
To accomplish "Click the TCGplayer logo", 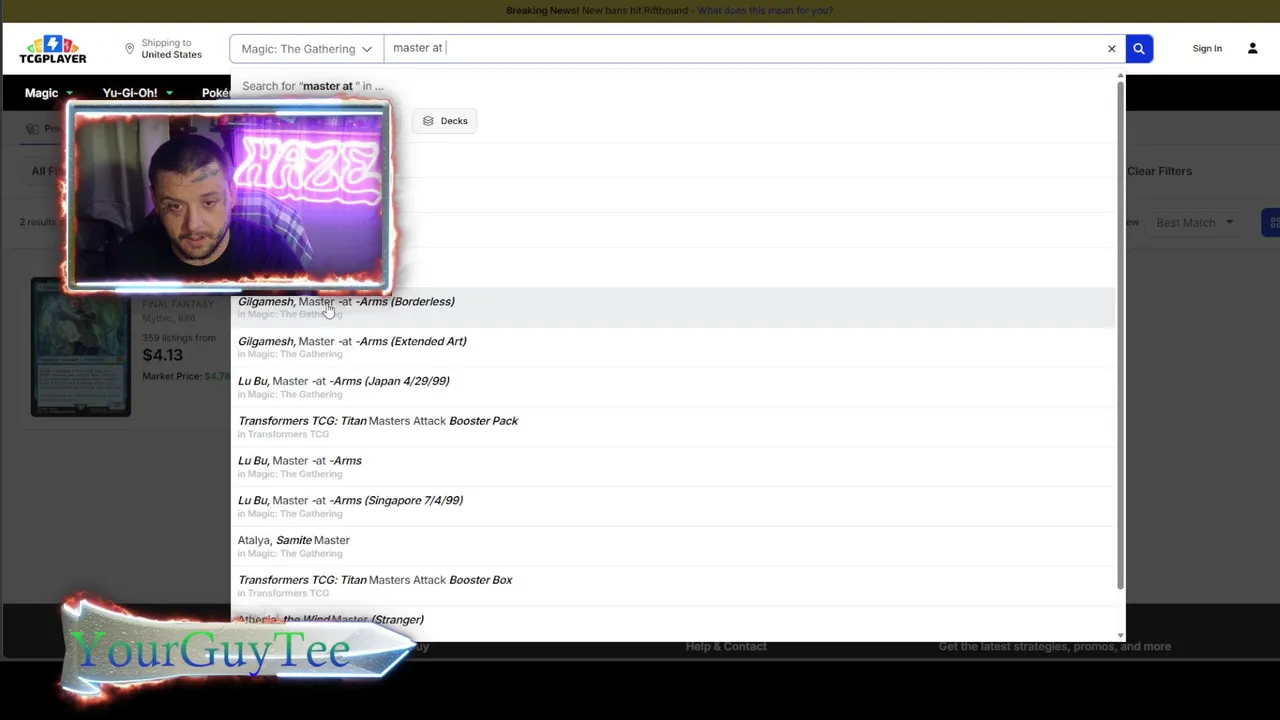I will click(53, 49).
